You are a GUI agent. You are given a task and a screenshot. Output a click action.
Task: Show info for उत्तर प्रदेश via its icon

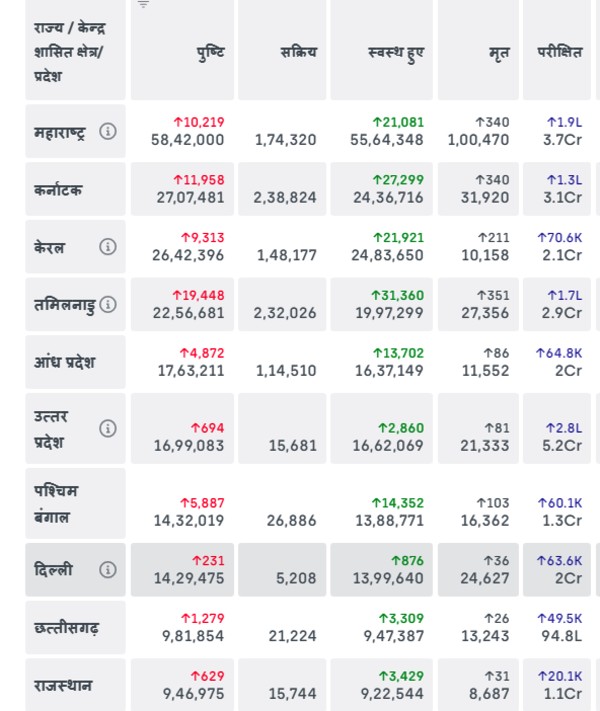(108, 428)
